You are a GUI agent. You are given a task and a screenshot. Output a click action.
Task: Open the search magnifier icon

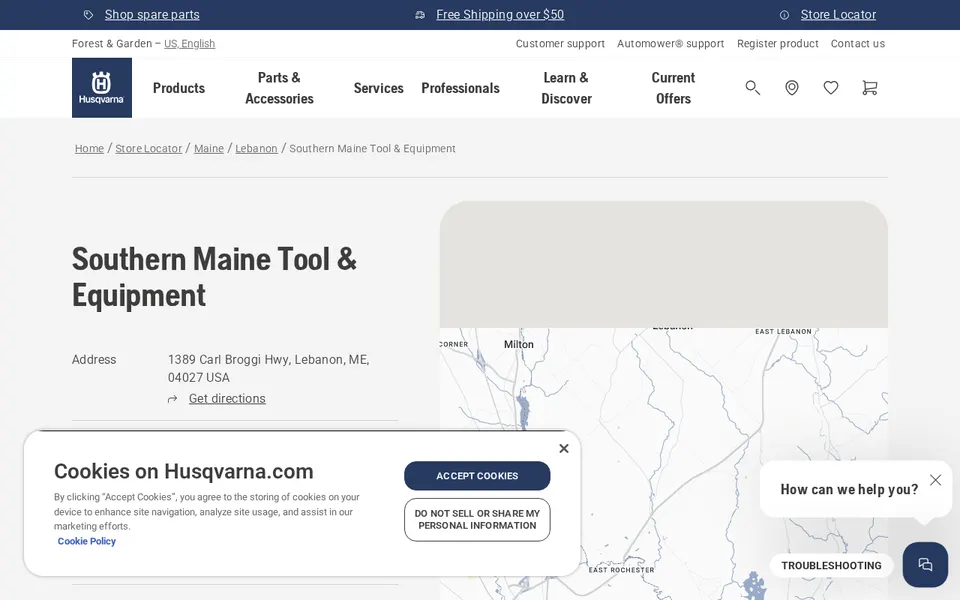tap(752, 88)
